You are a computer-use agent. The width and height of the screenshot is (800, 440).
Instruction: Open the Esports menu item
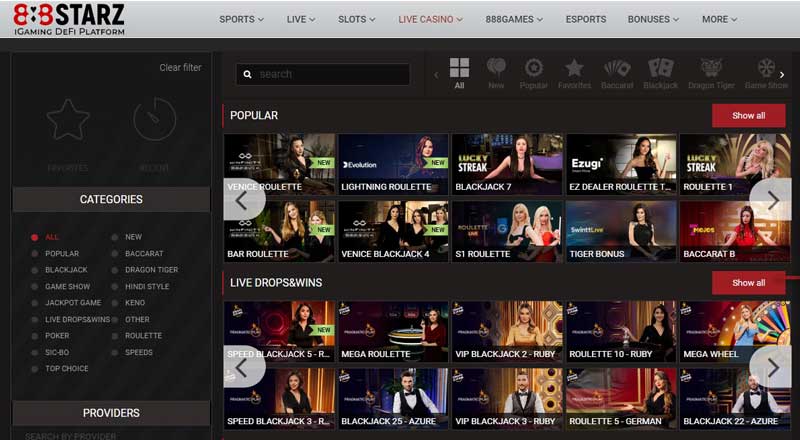click(586, 19)
